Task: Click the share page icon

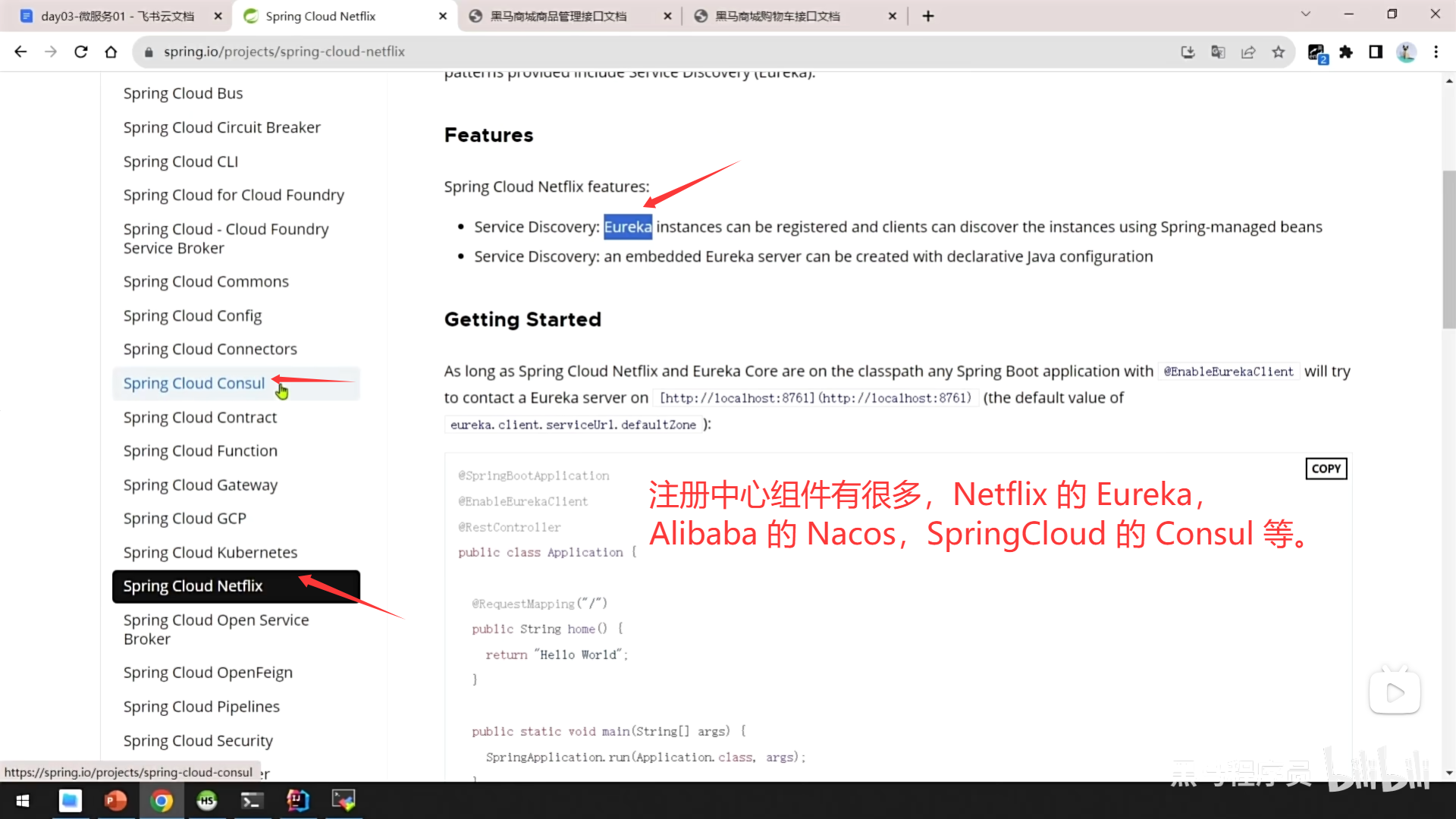Action: tap(1248, 52)
